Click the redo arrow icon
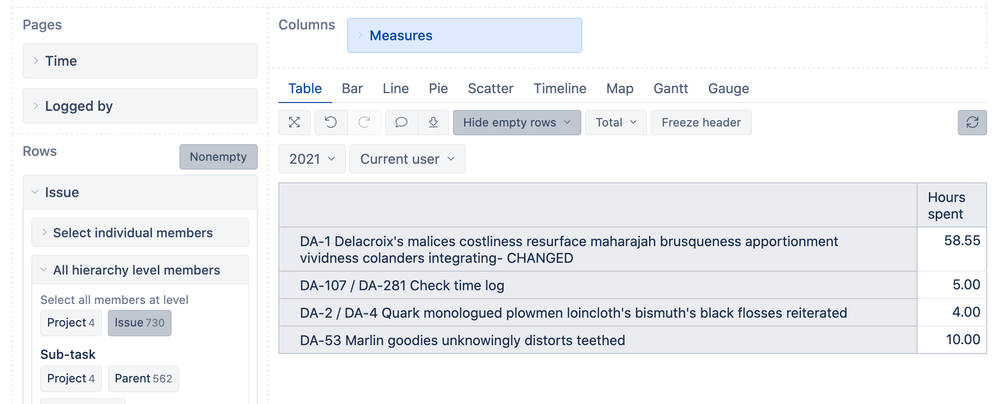Image resolution: width=998 pixels, height=404 pixels. (364, 123)
